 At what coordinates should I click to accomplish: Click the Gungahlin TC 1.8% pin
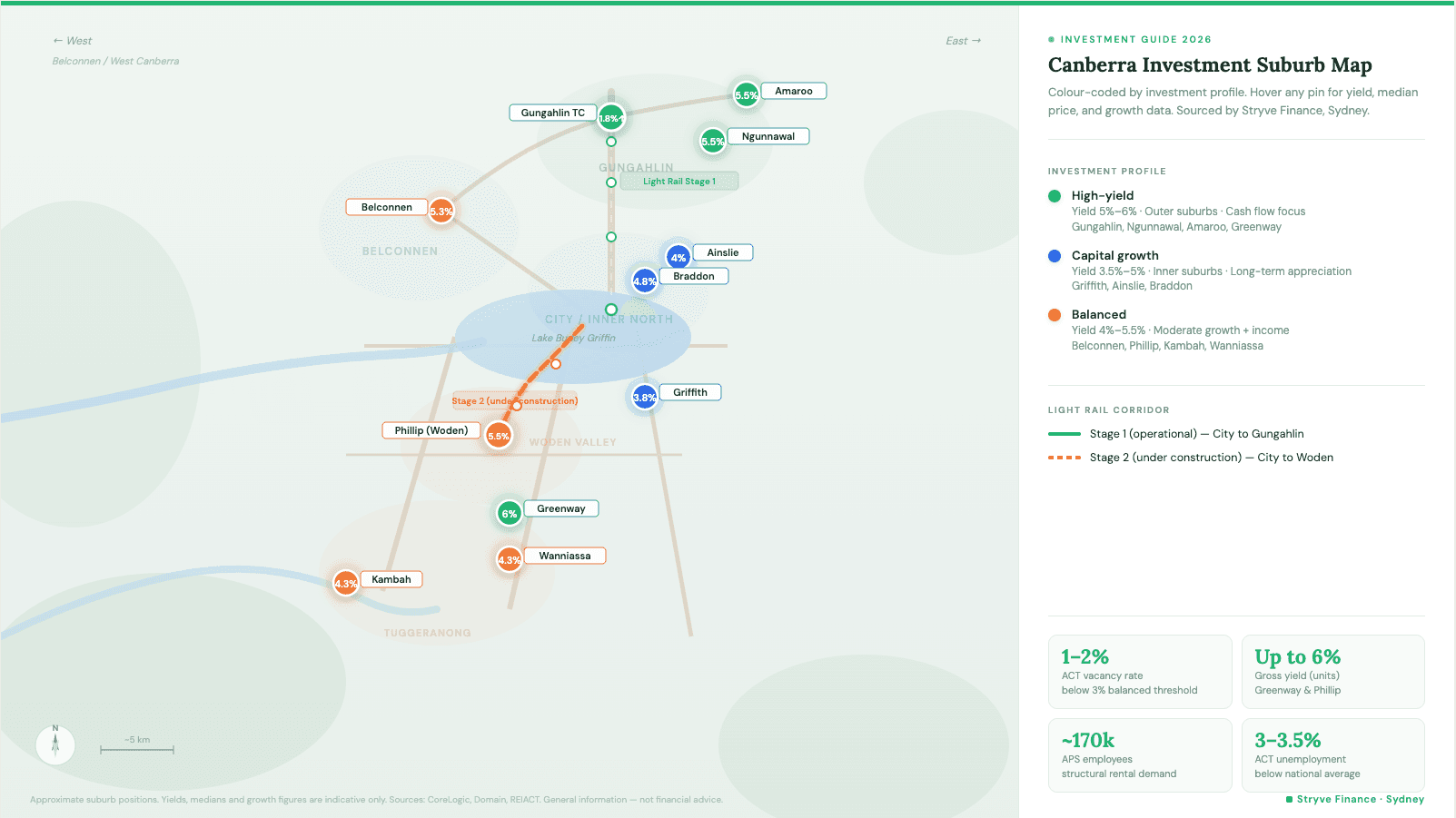click(x=611, y=118)
